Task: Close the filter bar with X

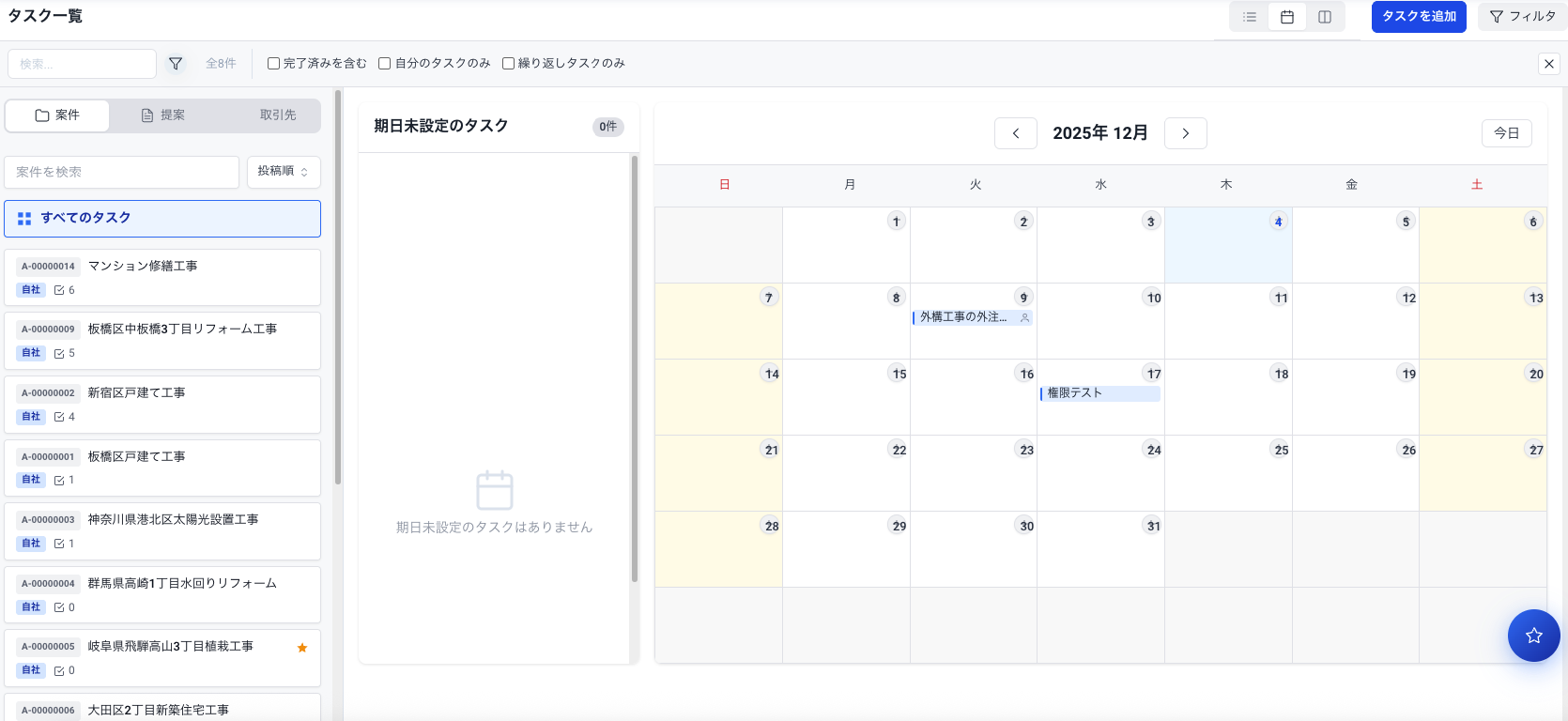Action: tap(1549, 64)
